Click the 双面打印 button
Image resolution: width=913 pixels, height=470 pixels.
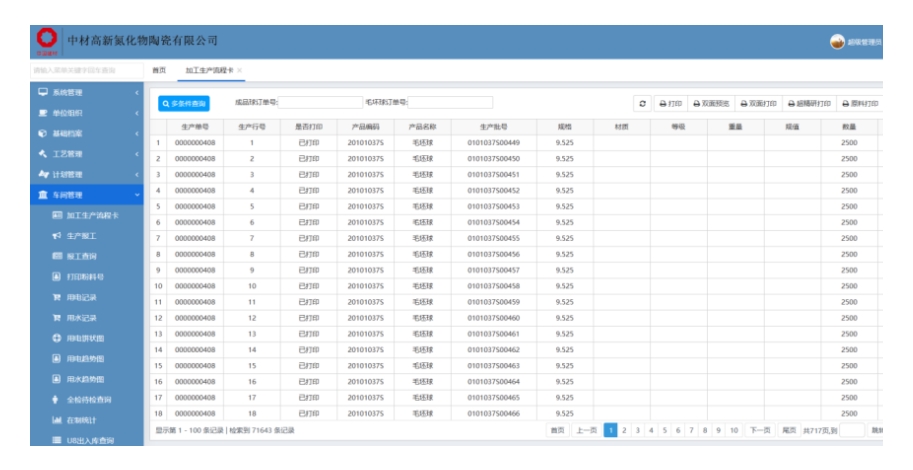pyautogui.click(x=758, y=104)
